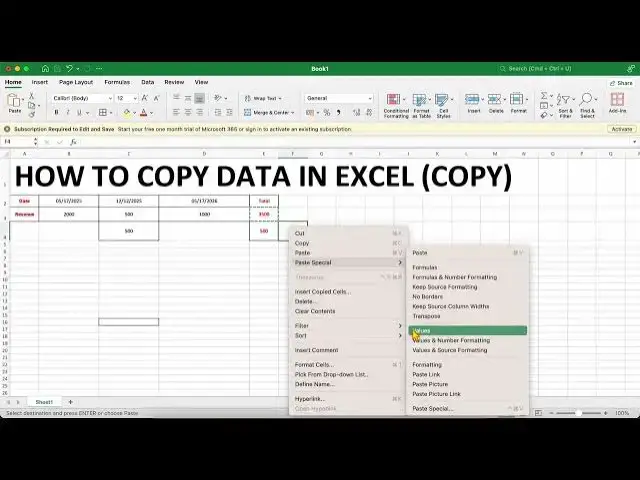Click the Increase Decimal icon
This screenshot has width=640, height=480.
pyautogui.click(x=356, y=113)
